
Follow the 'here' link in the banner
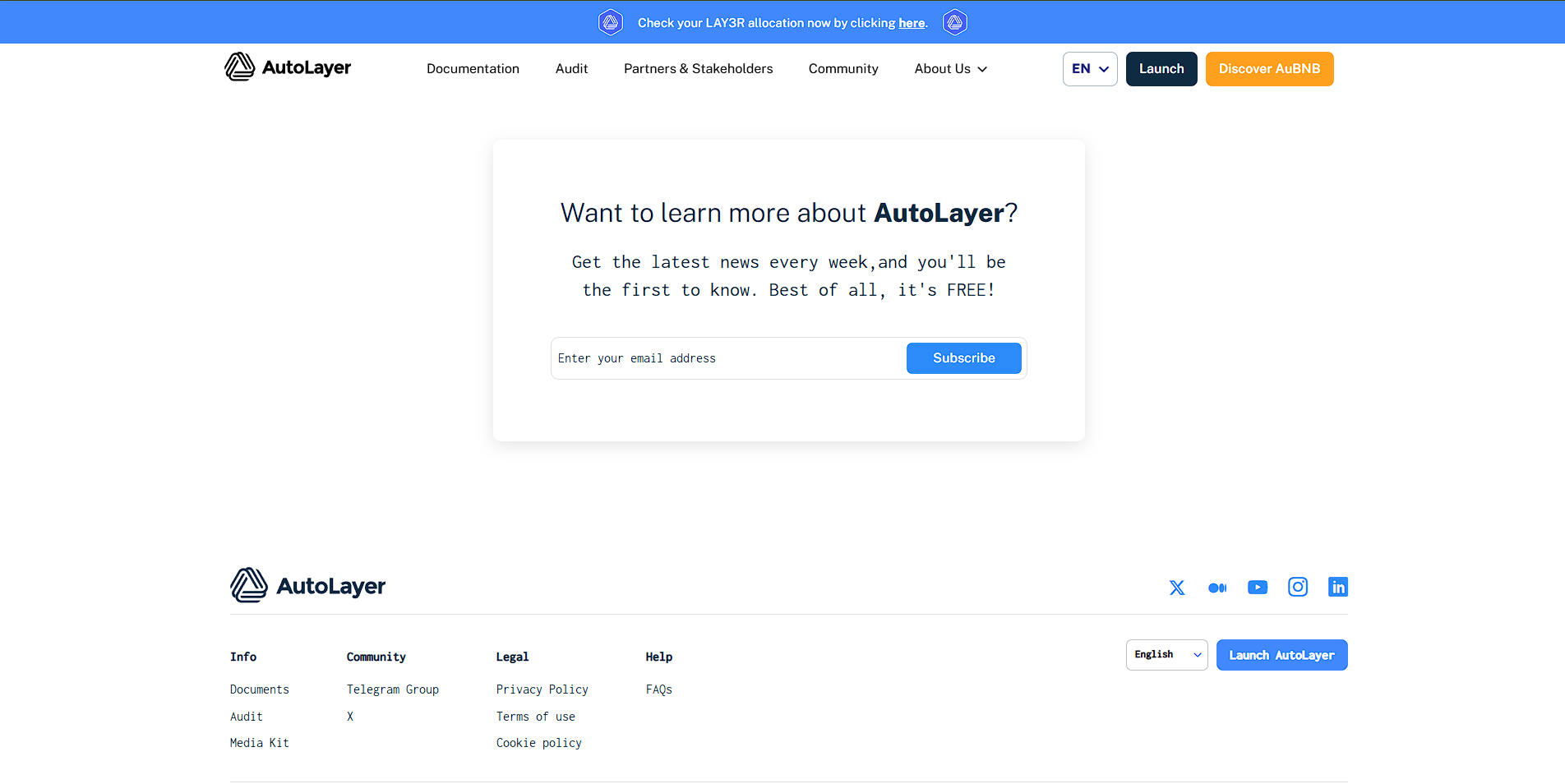point(912,23)
